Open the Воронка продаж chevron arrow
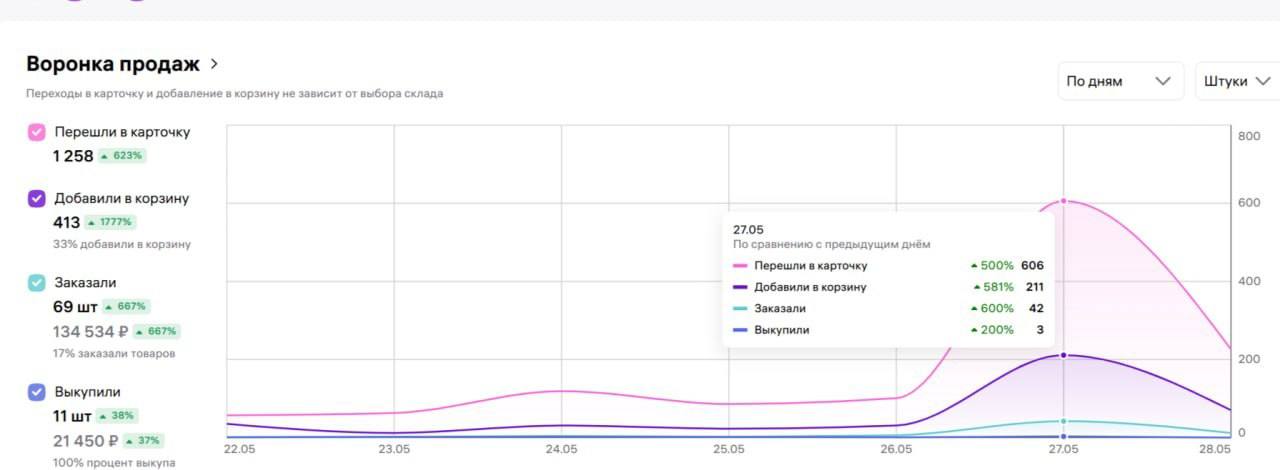Viewport: 1280px width, 470px height. pos(213,64)
